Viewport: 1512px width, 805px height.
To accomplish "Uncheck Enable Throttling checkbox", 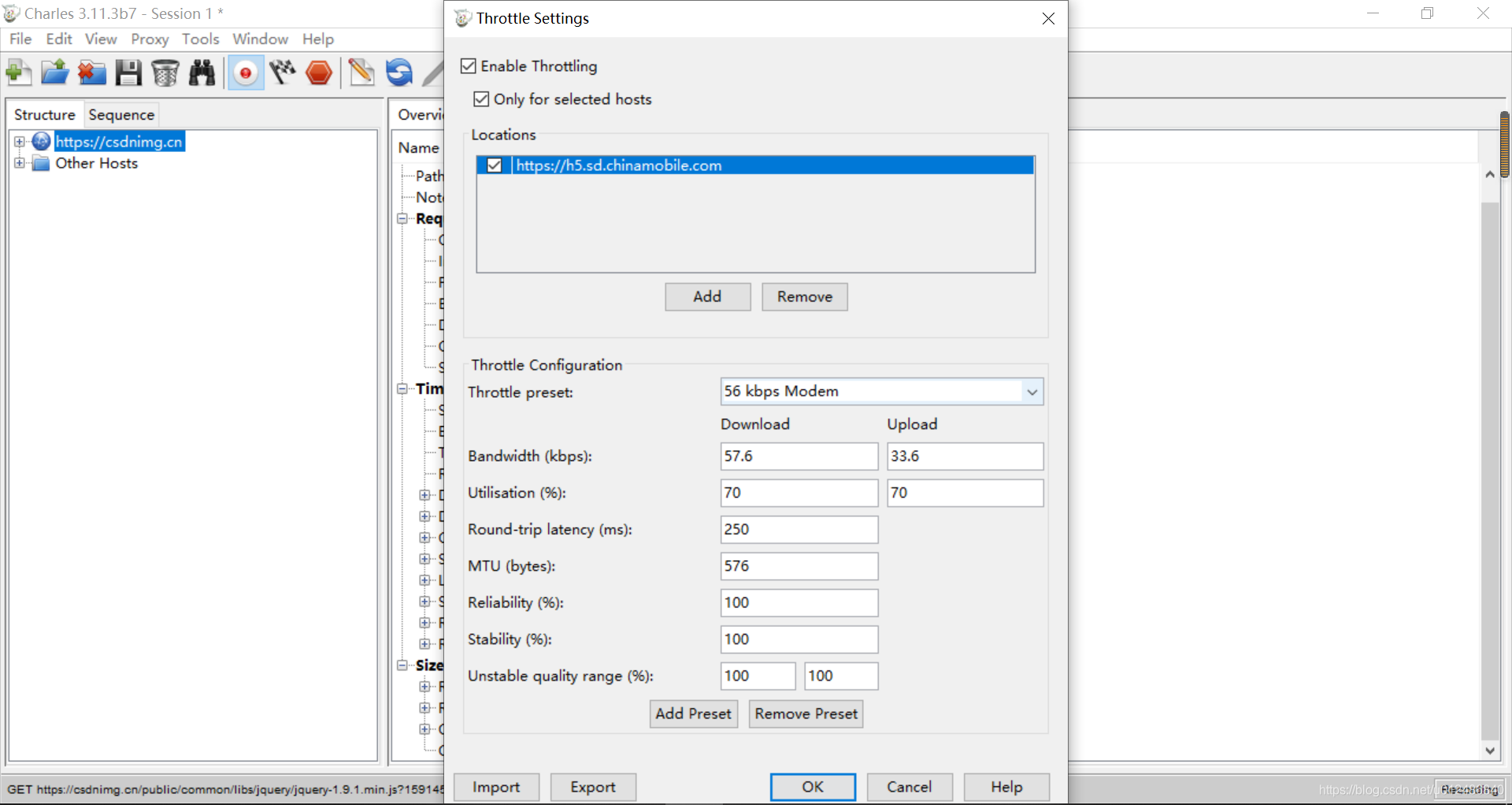I will tap(469, 66).
